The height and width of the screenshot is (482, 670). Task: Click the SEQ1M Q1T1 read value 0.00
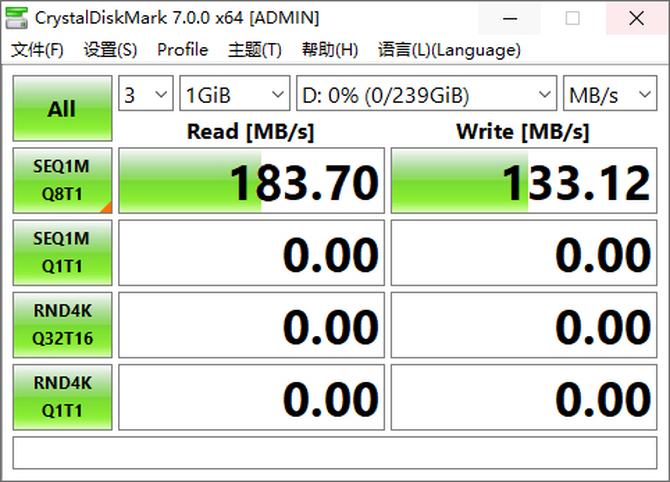click(251, 253)
